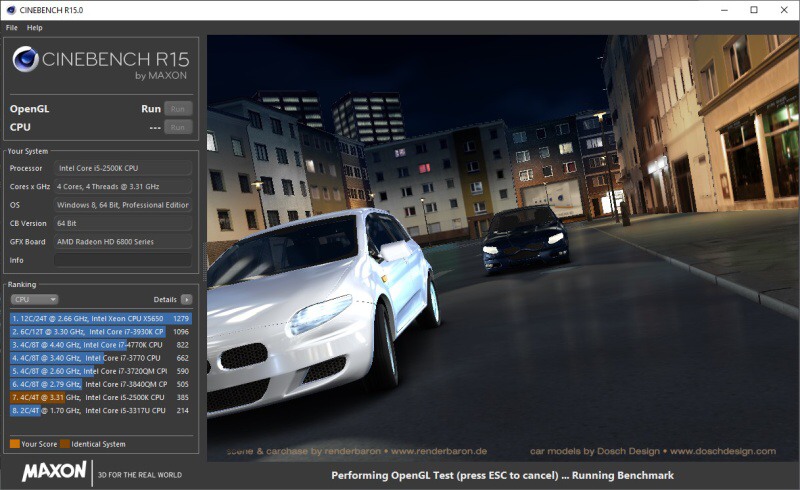Open the Help menu
Viewport: 800px width, 490px height.
click(x=35, y=28)
